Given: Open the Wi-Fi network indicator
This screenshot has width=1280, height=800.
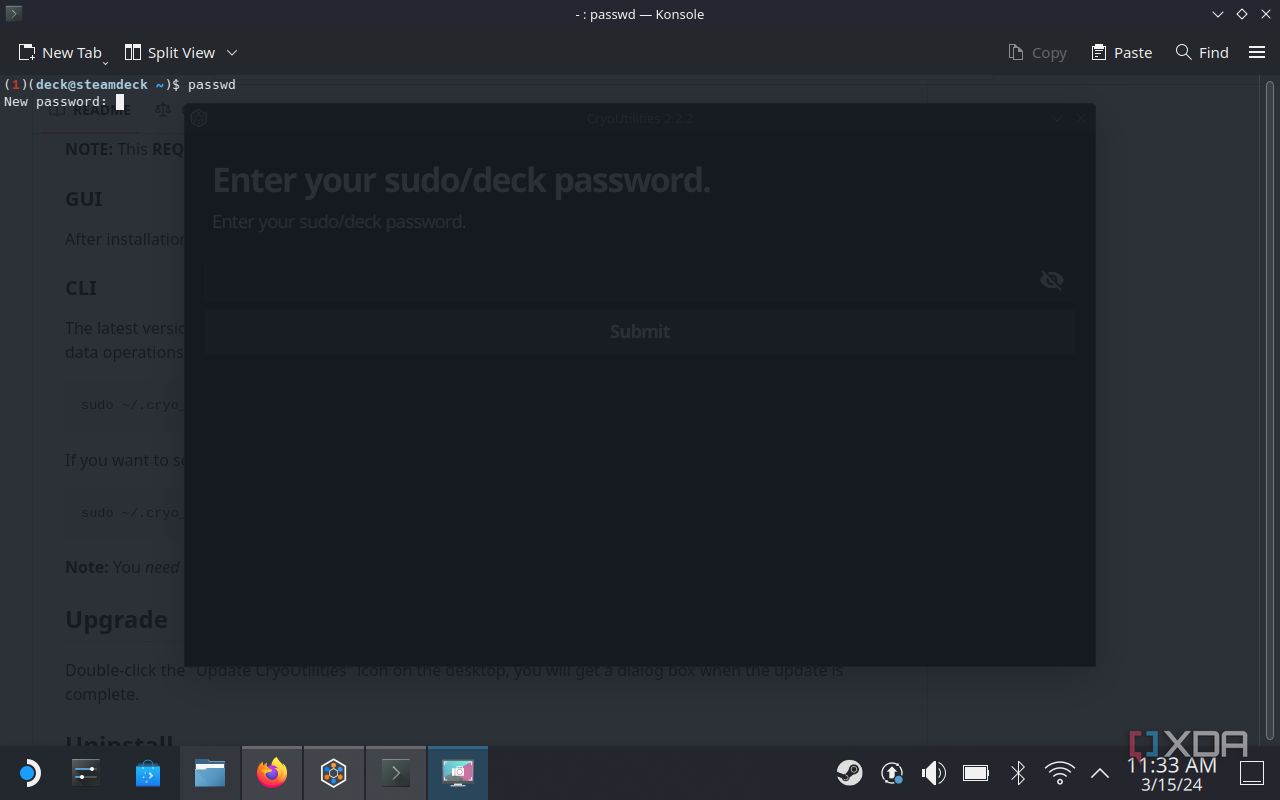Looking at the screenshot, I should coord(1059,772).
